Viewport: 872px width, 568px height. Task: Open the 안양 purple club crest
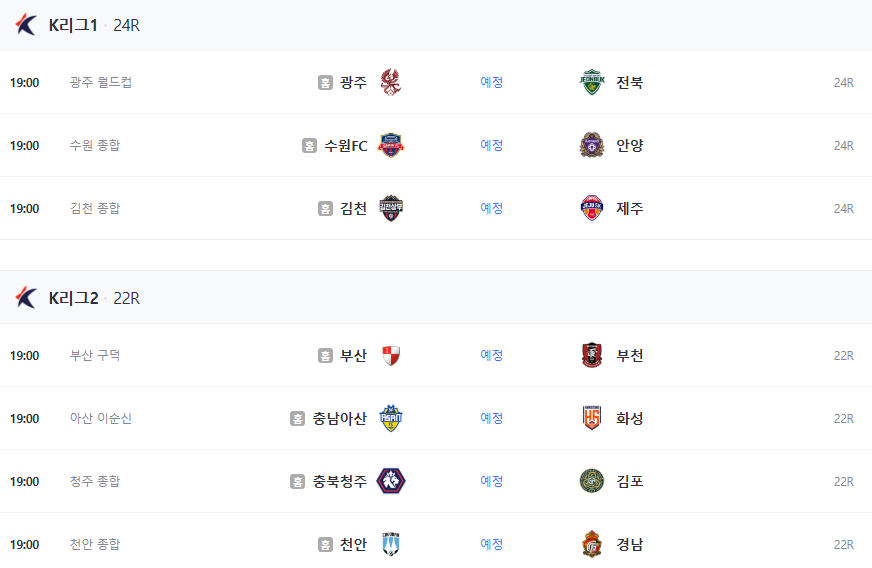pos(592,145)
